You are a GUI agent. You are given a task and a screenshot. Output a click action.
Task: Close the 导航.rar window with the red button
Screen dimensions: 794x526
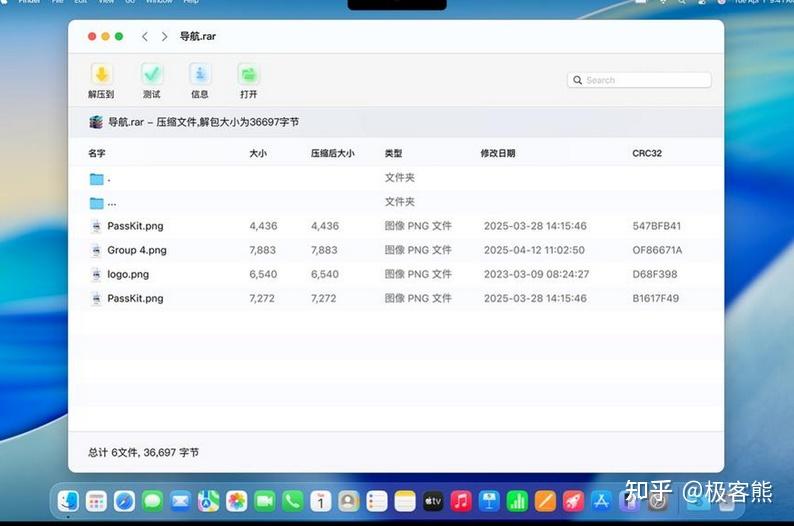[x=92, y=36]
